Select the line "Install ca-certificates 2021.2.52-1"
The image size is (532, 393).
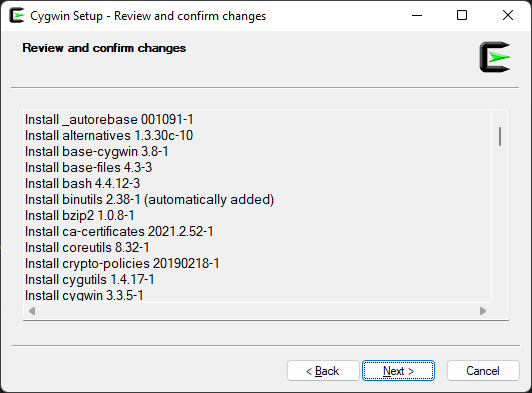(119, 231)
